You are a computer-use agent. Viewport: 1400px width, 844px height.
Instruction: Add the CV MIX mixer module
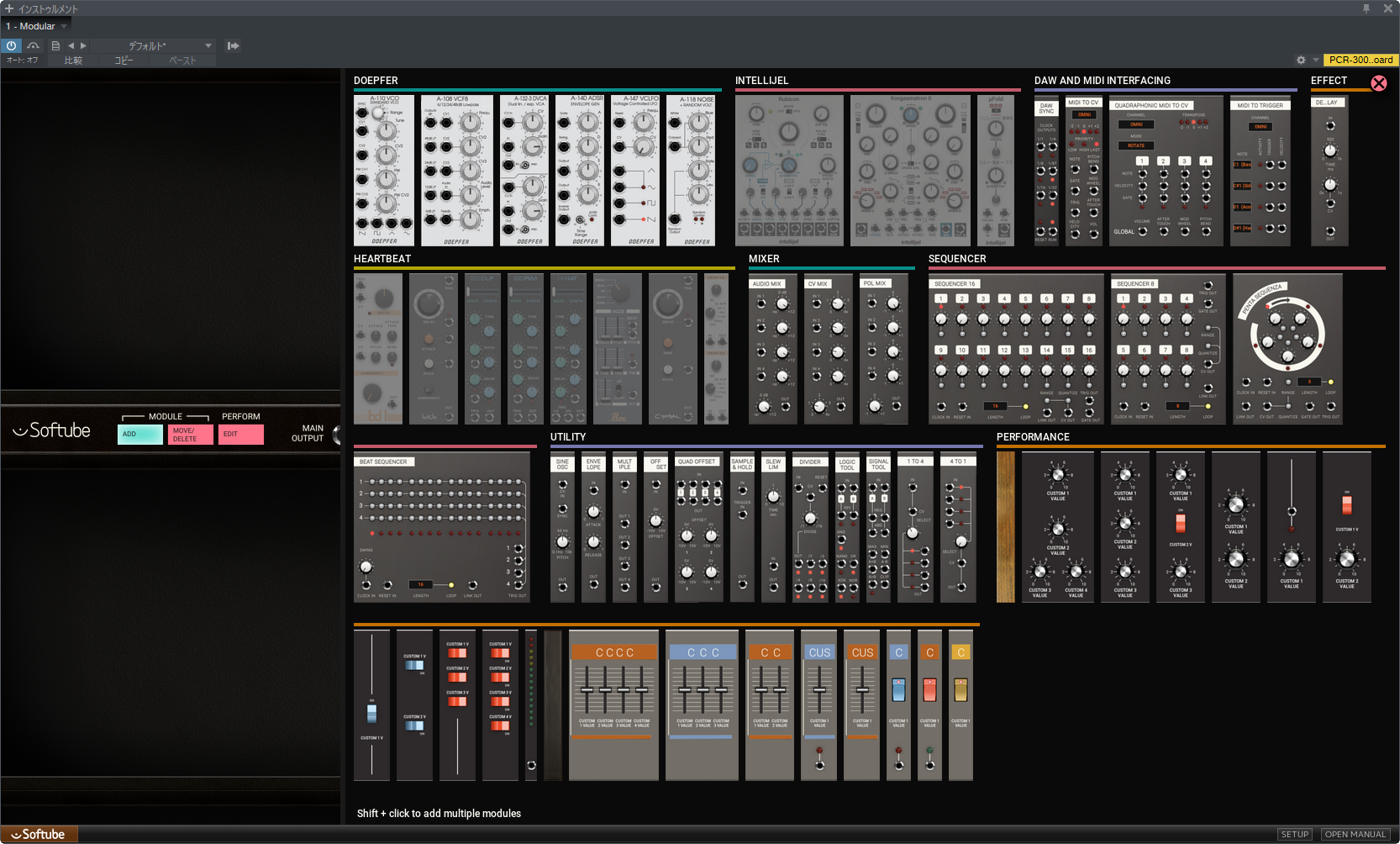[x=829, y=349]
